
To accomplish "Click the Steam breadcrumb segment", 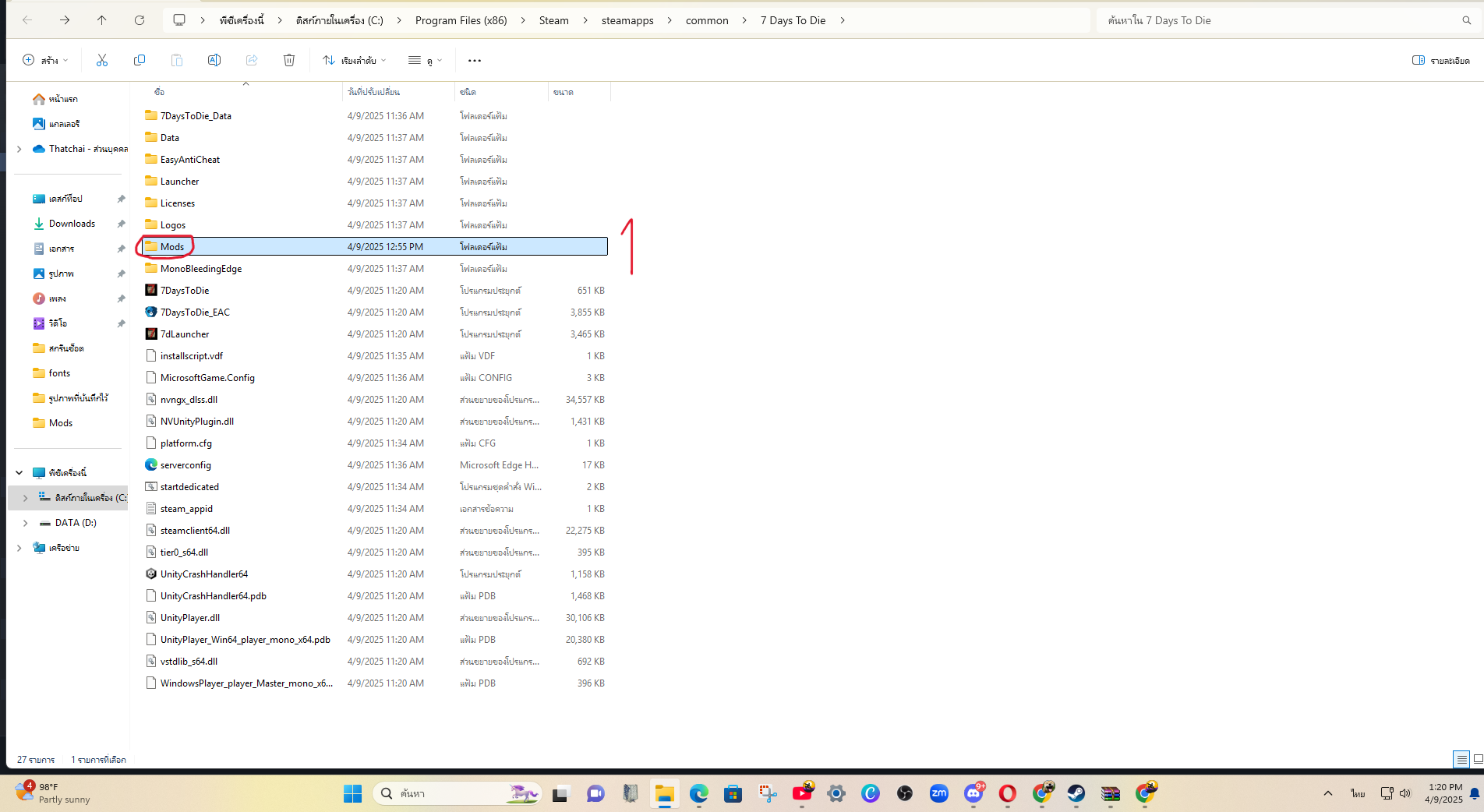I will [x=554, y=20].
